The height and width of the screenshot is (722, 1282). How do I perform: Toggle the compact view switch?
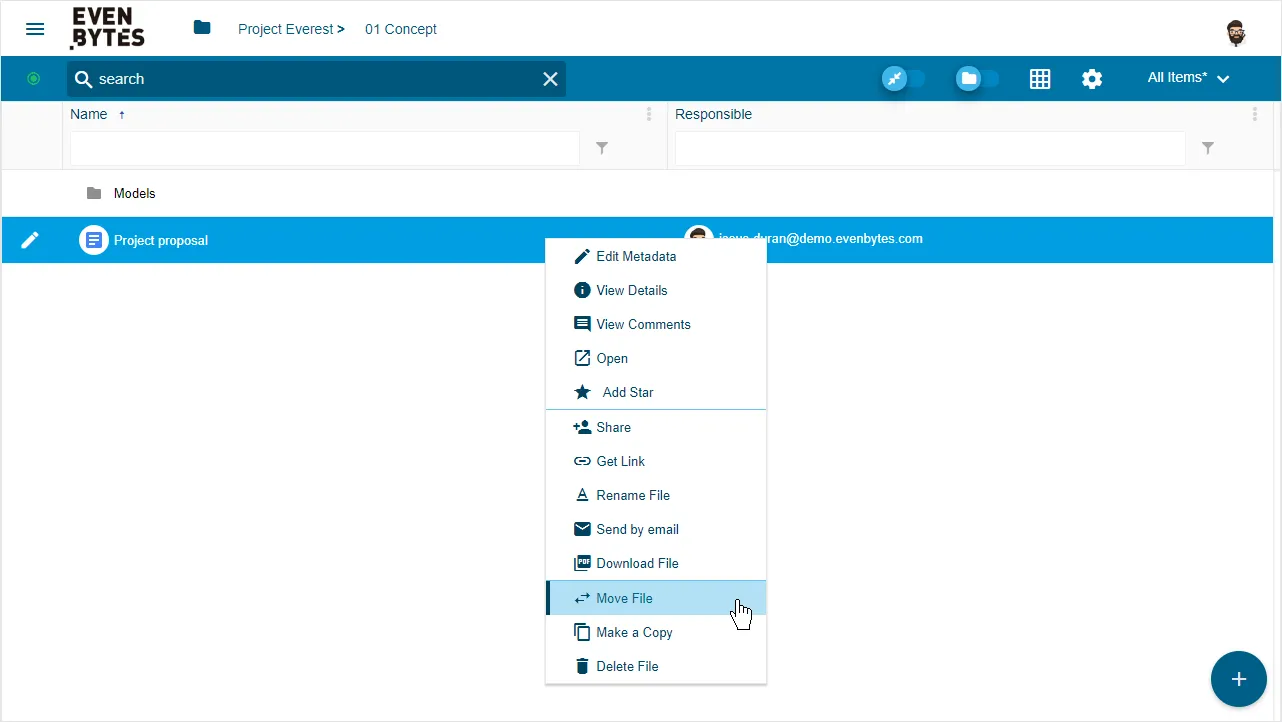pyautogui.click(x=904, y=78)
